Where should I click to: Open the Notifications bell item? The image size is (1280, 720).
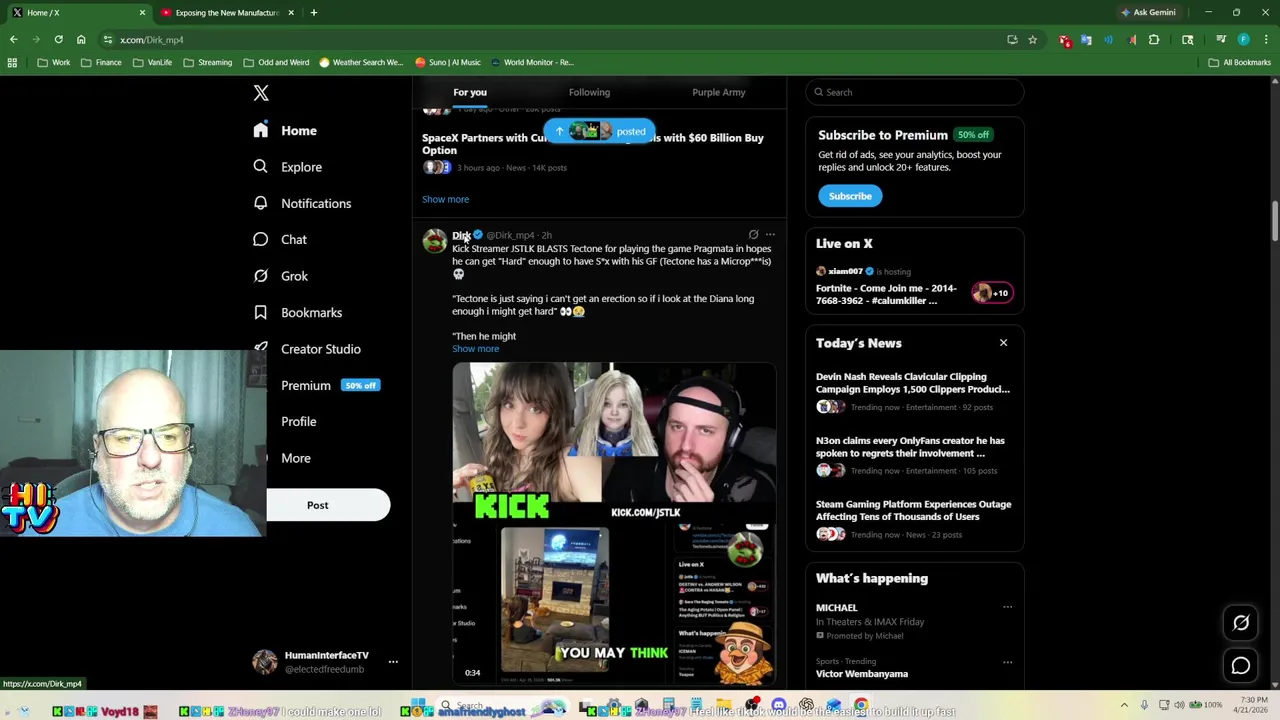303,203
